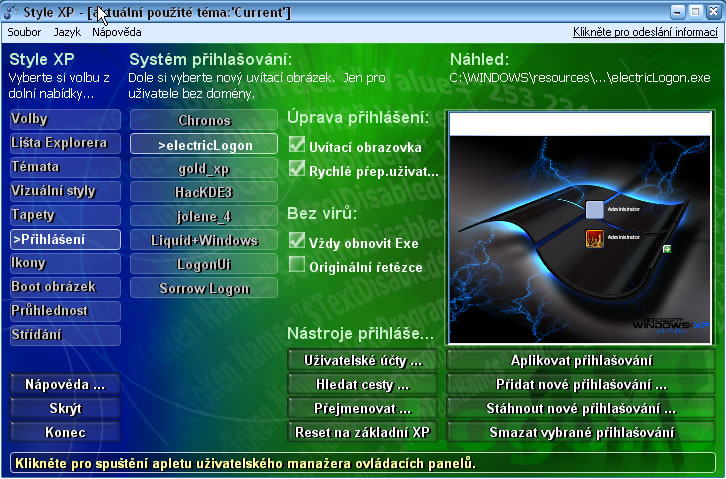Minimize the Style XP window
The width and height of the screenshot is (726, 479).
click(x=677, y=12)
